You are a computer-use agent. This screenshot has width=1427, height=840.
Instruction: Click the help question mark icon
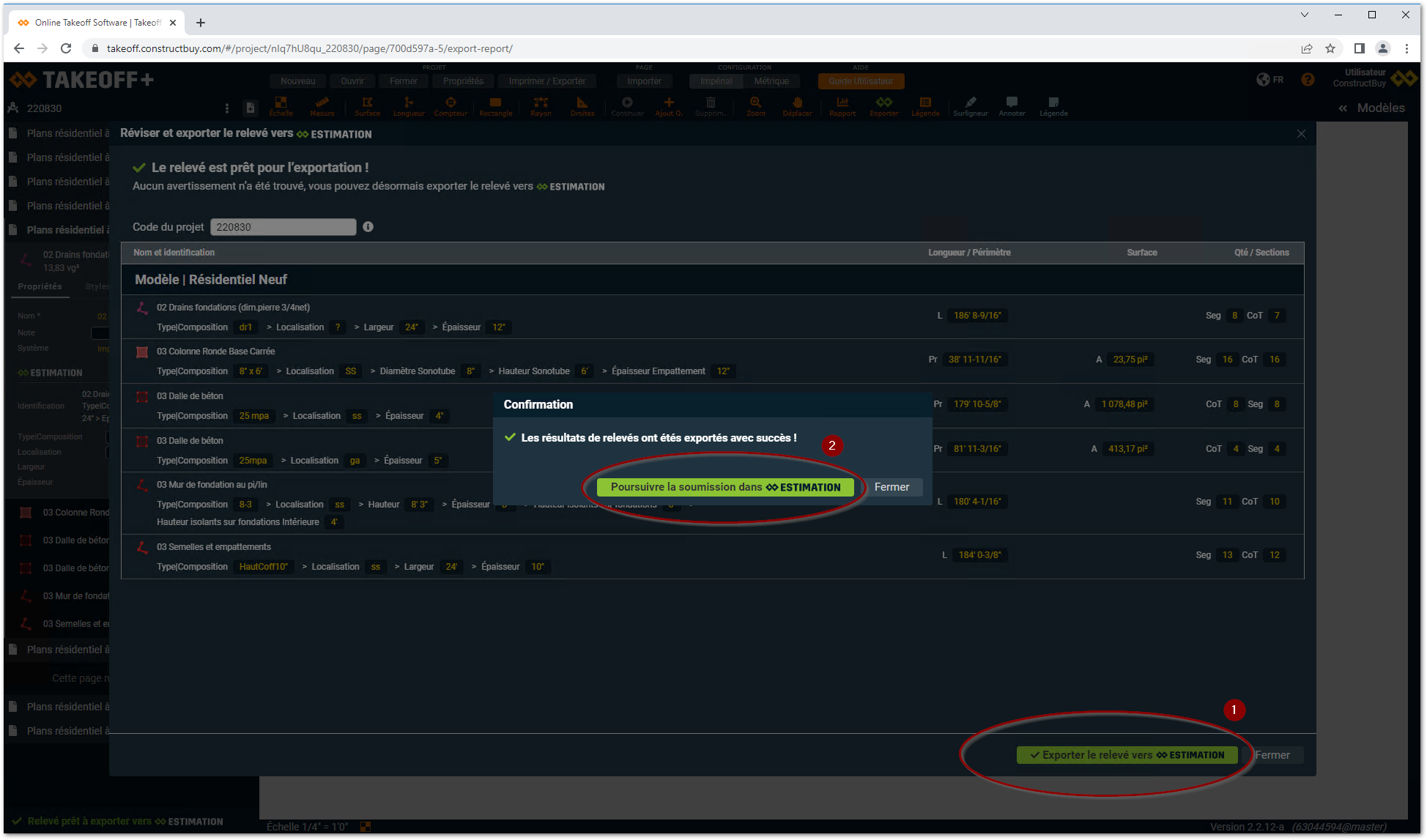point(1308,80)
